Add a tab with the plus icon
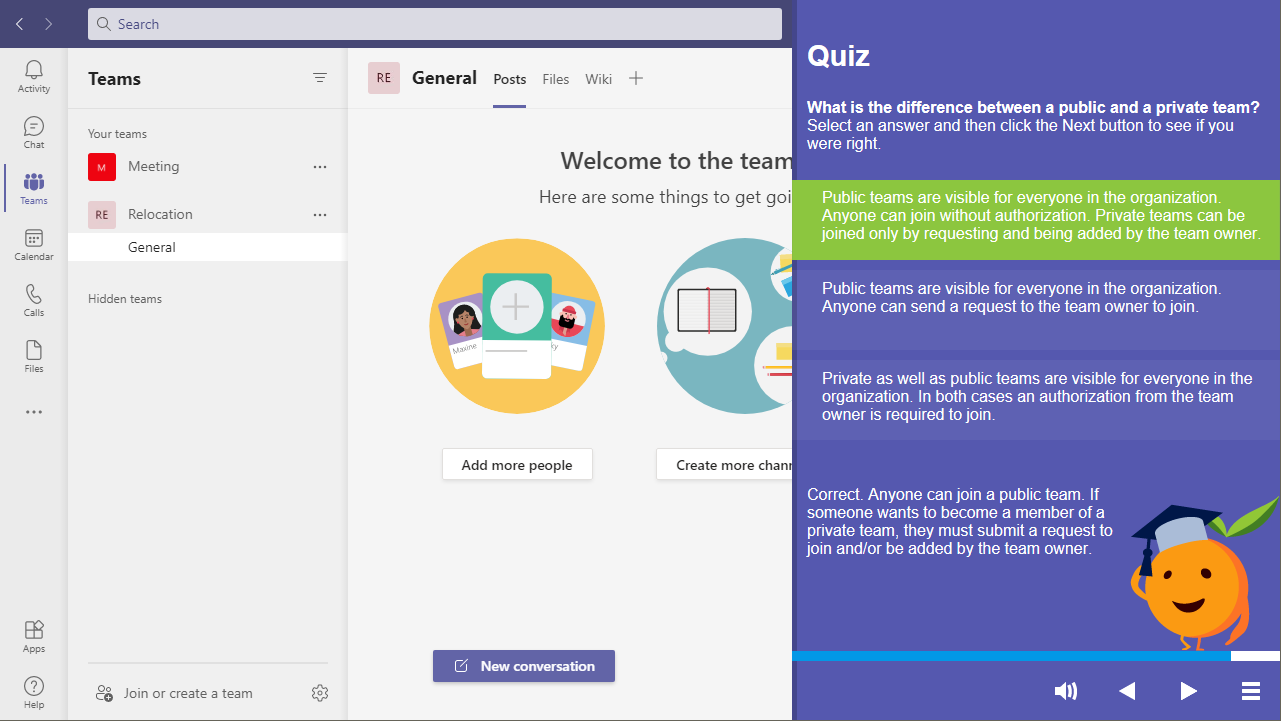The width and height of the screenshot is (1281, 721). tap(636, 78)
